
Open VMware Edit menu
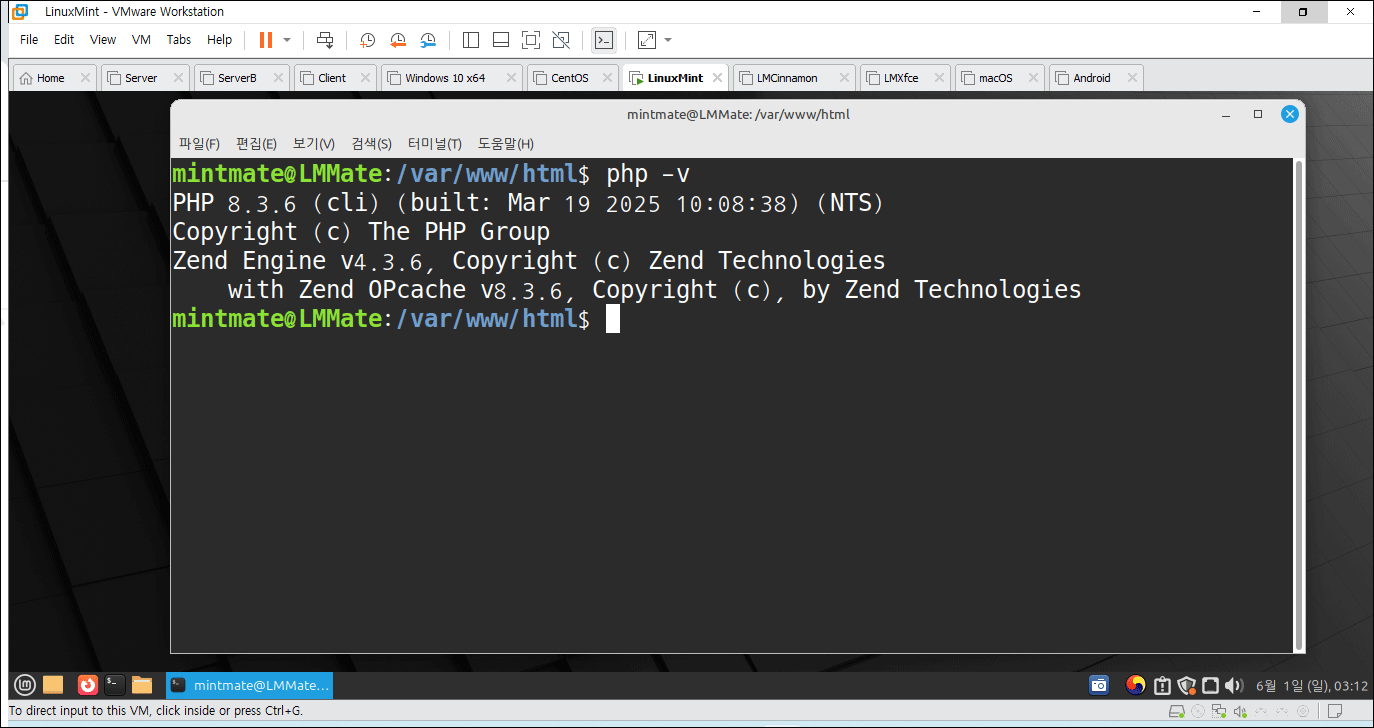point(64,40)
